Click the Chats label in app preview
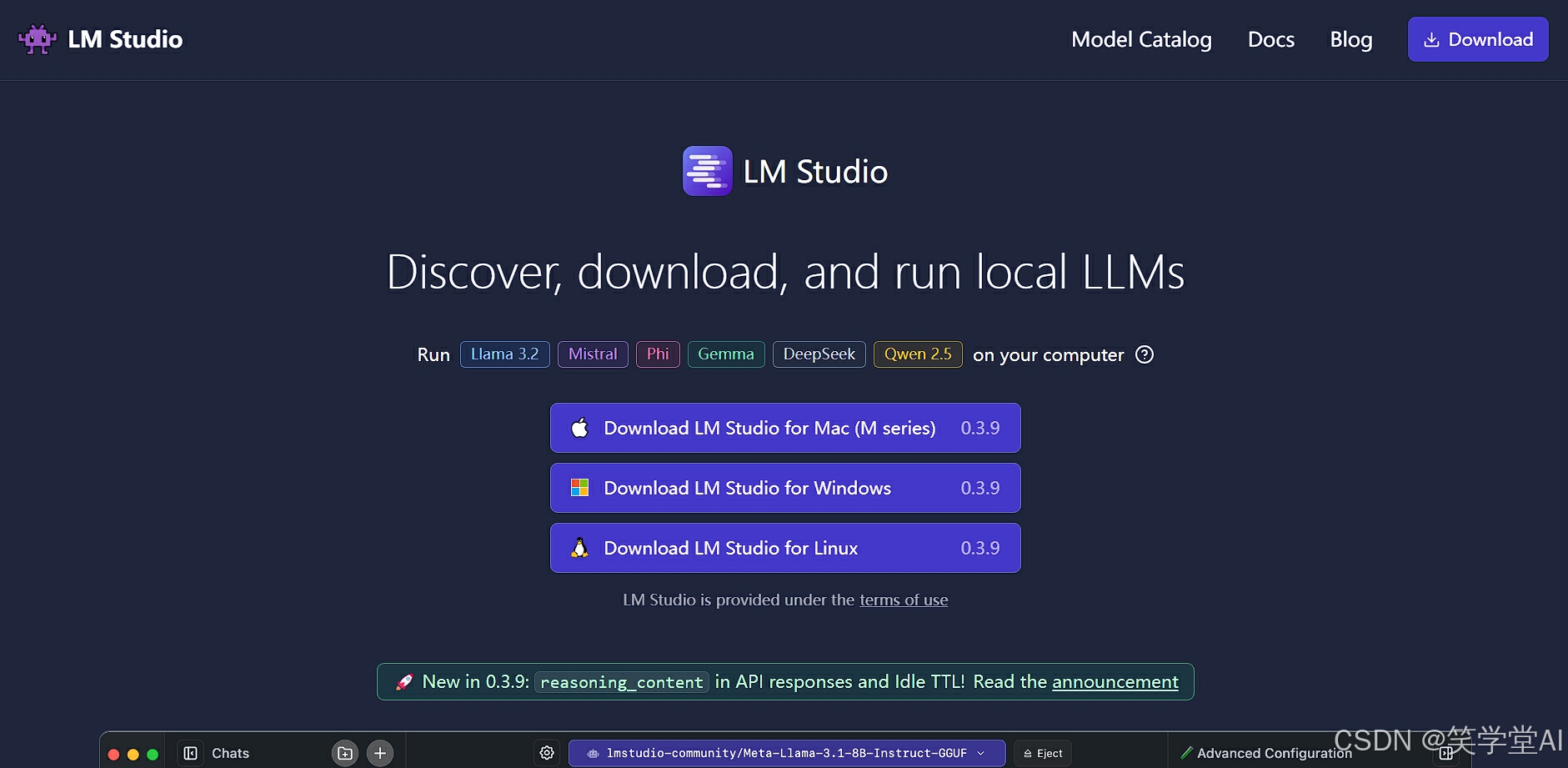Screen dimensions: 1568x768 231,753
